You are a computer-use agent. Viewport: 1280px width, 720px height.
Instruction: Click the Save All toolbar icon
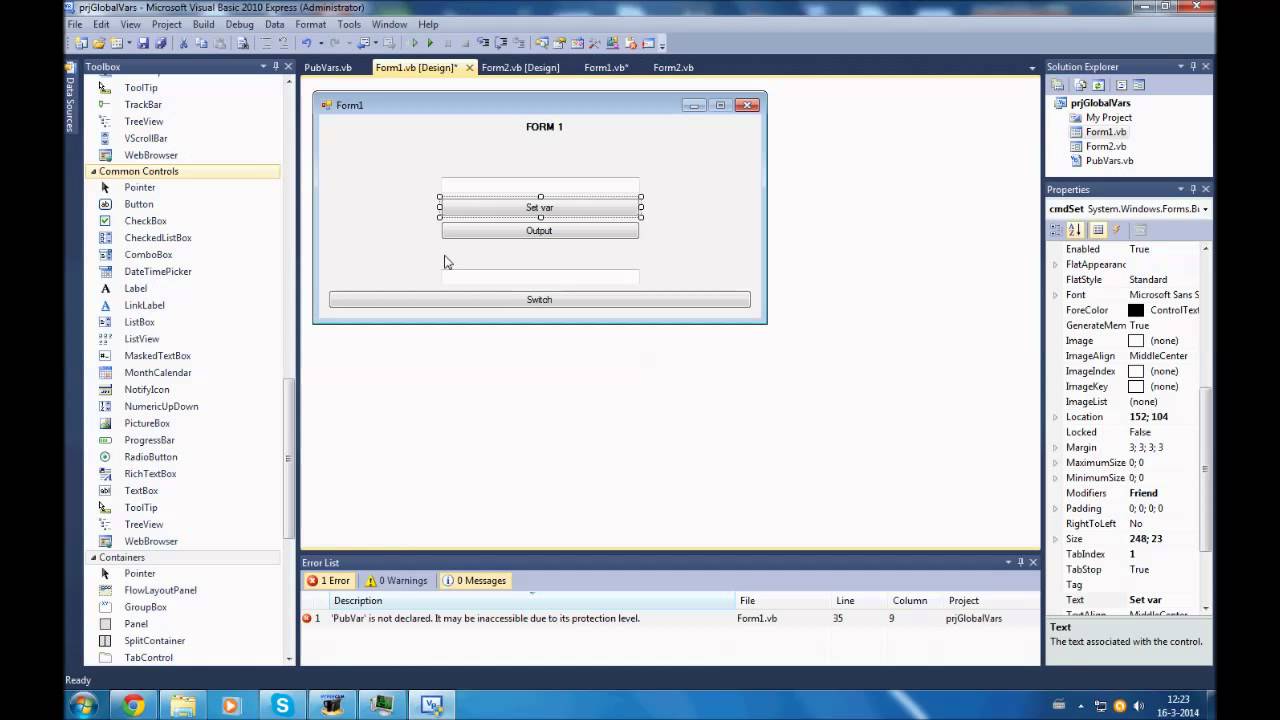pos(160,43)
